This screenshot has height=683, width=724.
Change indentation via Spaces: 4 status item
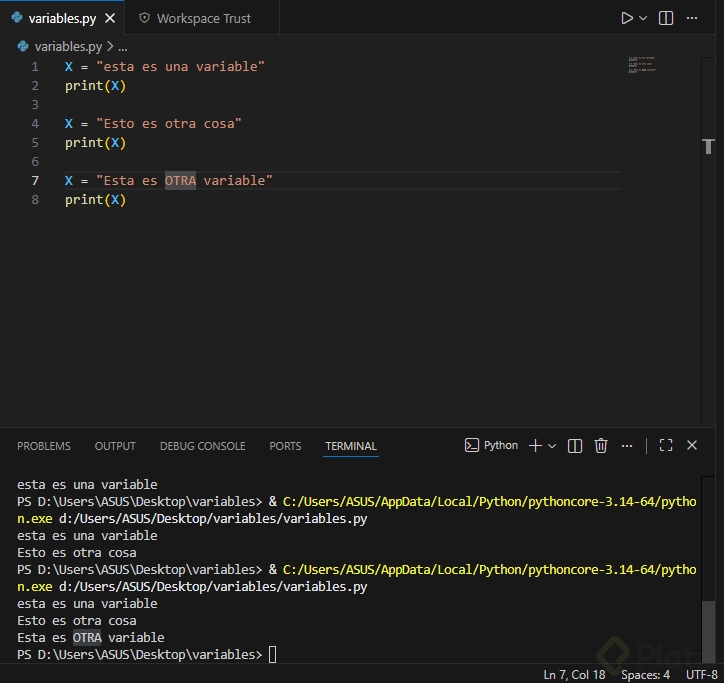(x=645, y=674)
